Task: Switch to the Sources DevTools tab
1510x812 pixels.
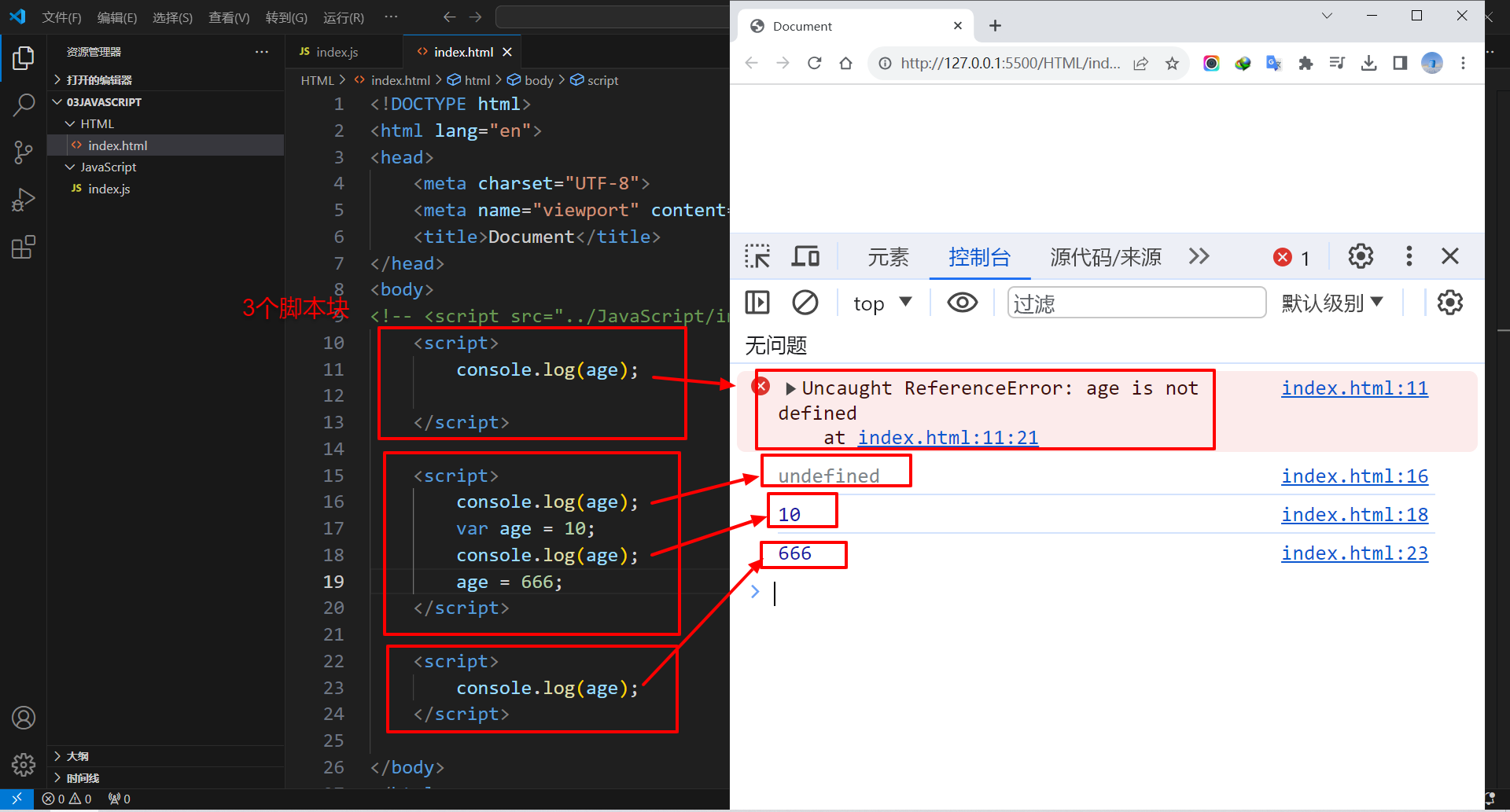Action: tap(1105, 256)
